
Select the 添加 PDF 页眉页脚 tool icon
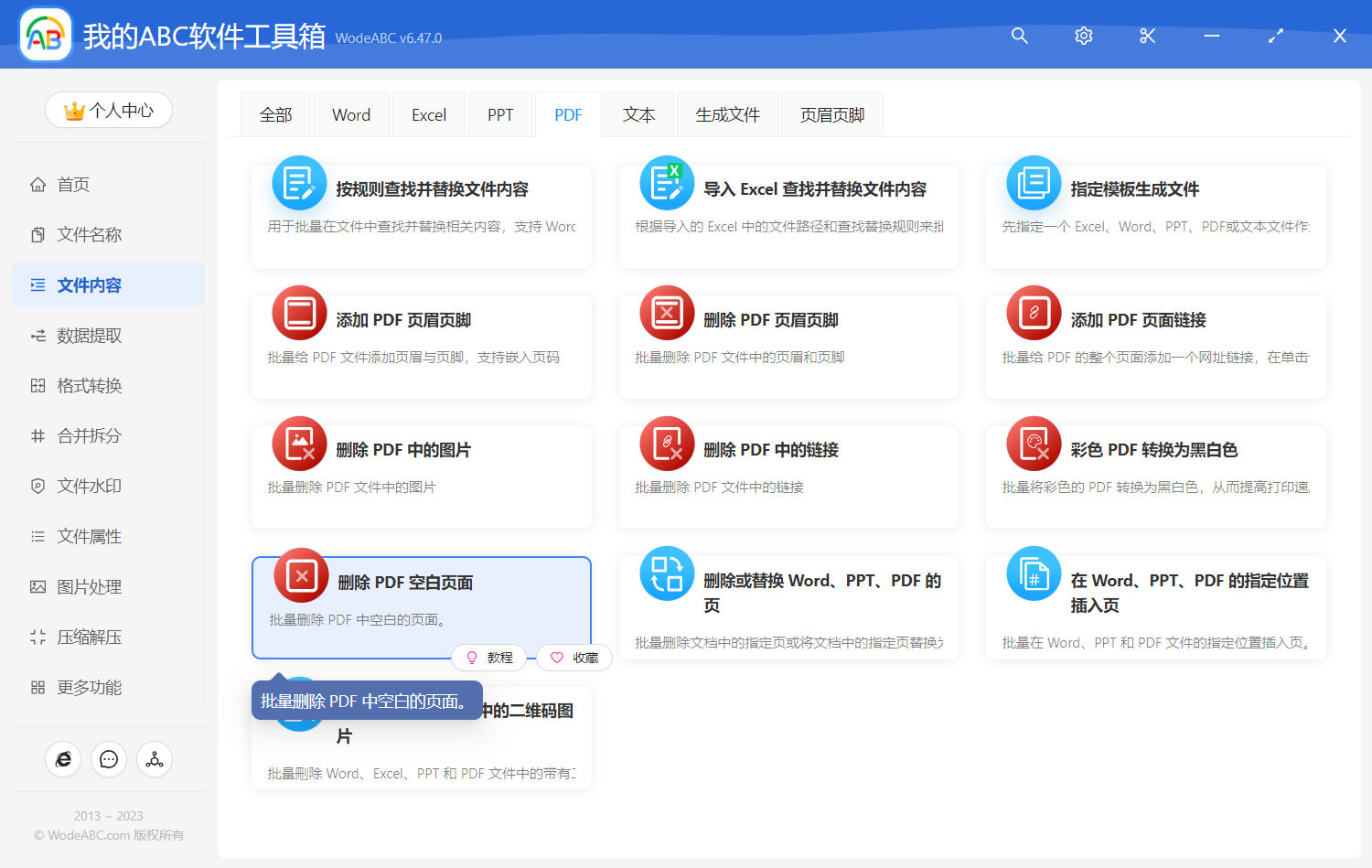[x=299, y=313]
